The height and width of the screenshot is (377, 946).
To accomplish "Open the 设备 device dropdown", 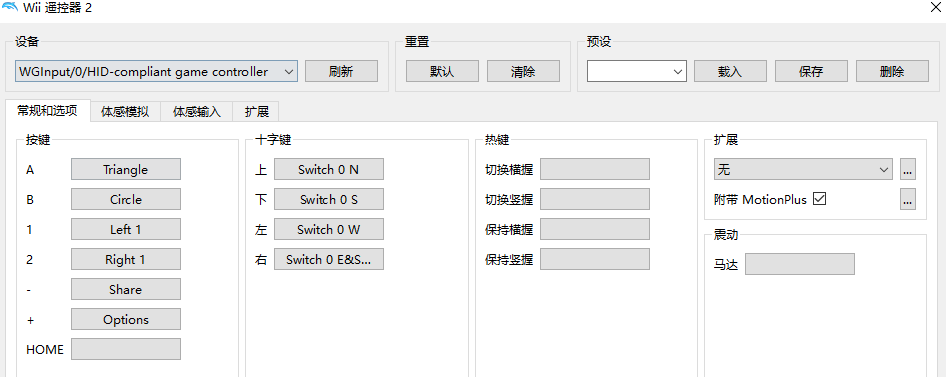I will point(156,71).
